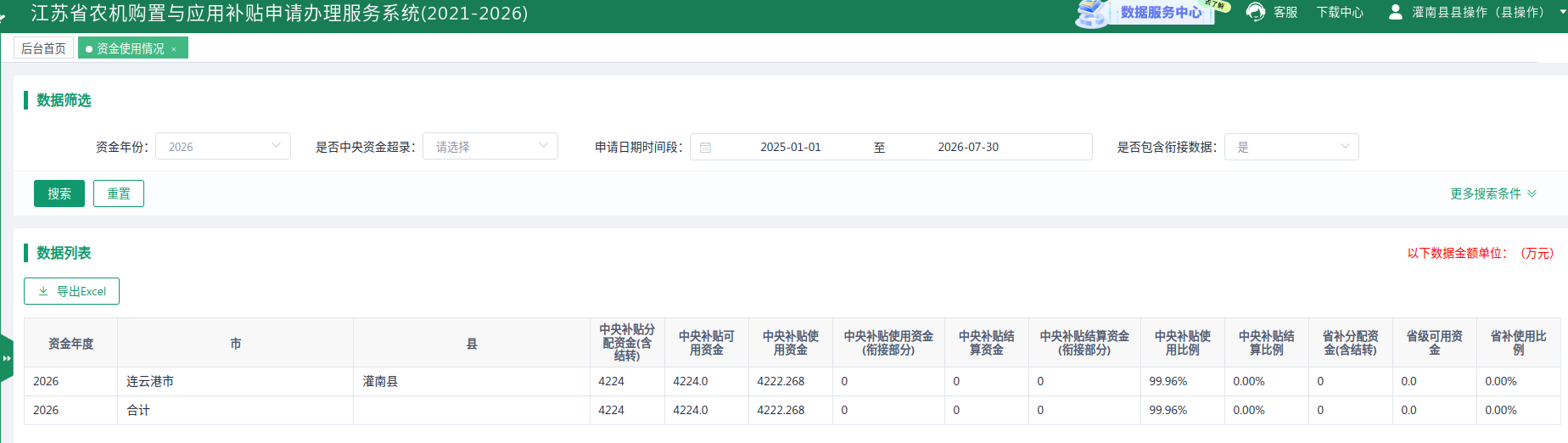Click the 客服 headset icon
The width and height of the screenshot is (1568, 443).
click(x=1256, y=12)
